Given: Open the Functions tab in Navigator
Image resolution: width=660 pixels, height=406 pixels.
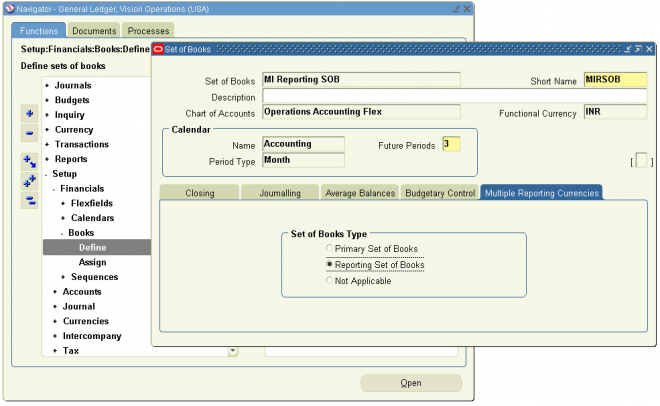Looking at the screenshot, I should 39,31.
